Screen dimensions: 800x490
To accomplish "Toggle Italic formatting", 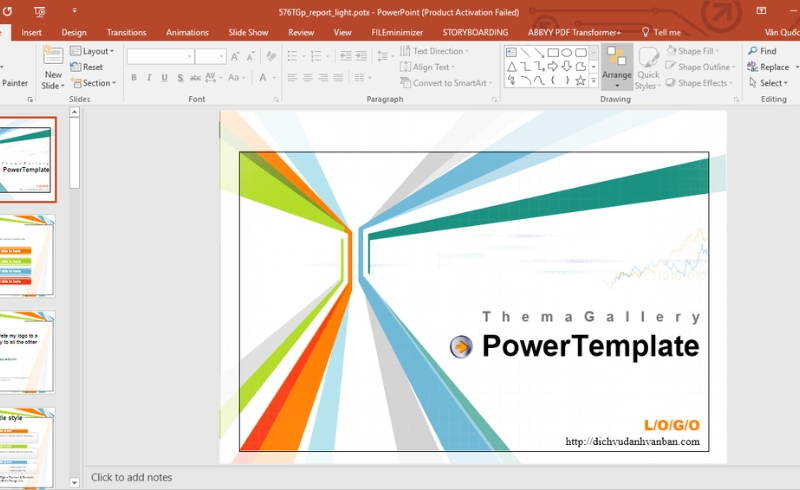I will click(x=149, y=78).
